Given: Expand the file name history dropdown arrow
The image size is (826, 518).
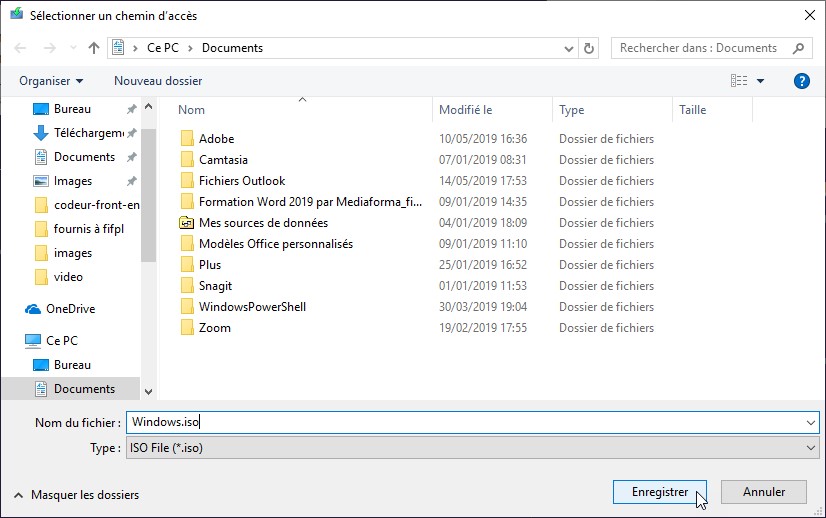Looking at the screenshot, I should click(x=810, y=423).
